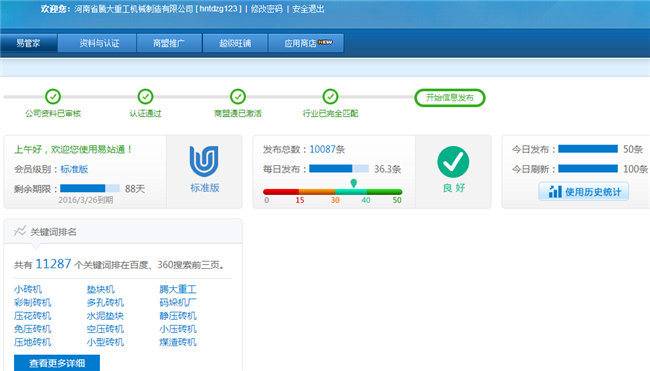Image resolution: width=650 pixels, height=371 pixels.
Task: Click the 行业已完全匹配 checkmark icon
Action: click(330, 97)
